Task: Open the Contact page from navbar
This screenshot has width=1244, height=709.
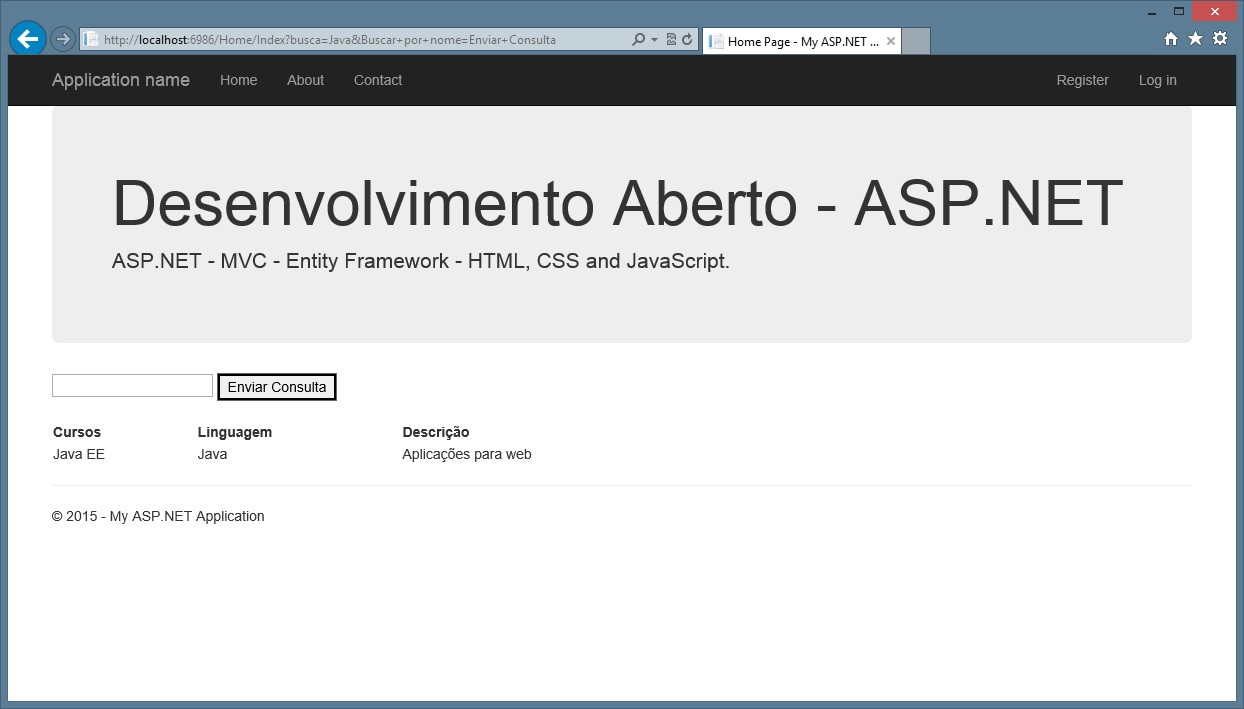Action: 378,80
